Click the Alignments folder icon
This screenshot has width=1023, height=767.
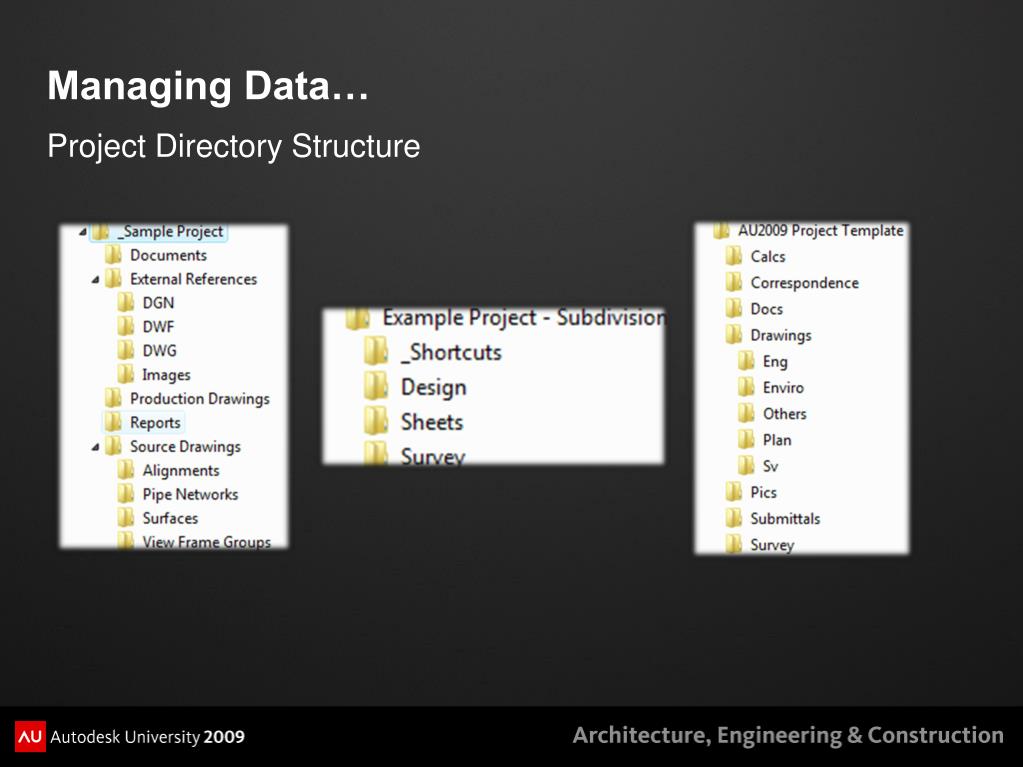[126, 470]
